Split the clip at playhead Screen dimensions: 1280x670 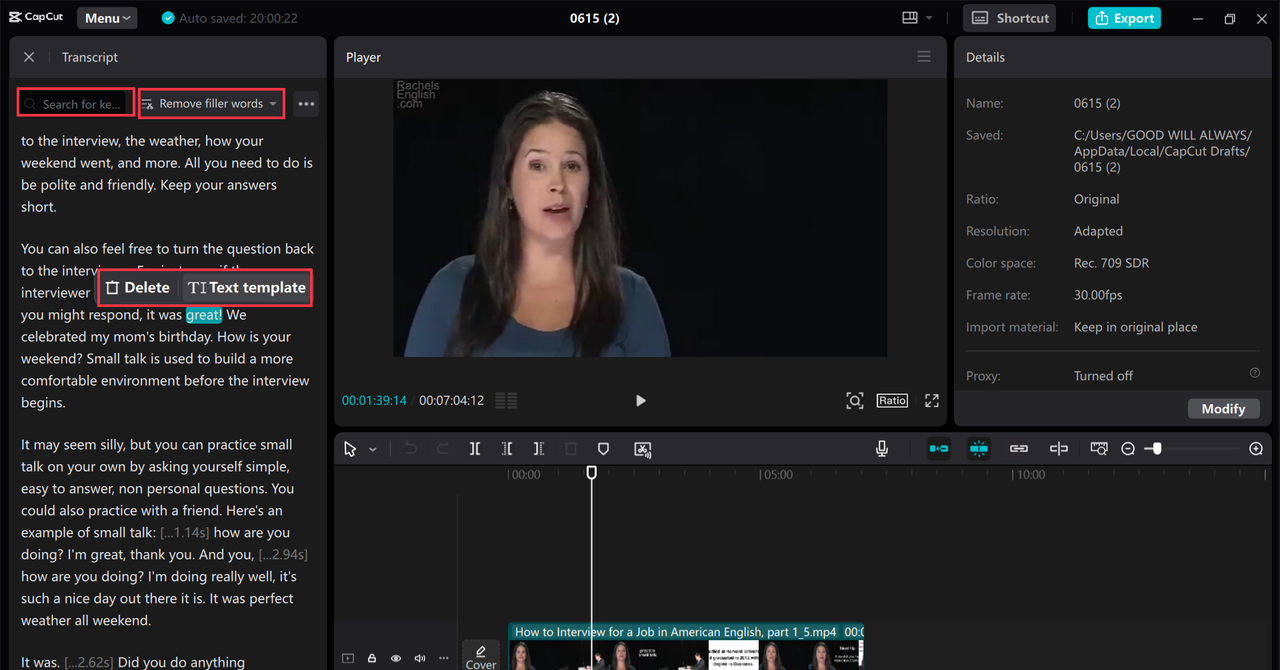[475, 449]
